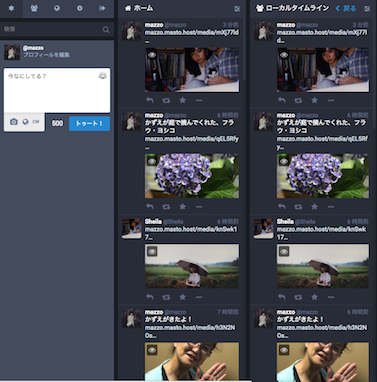
Task: Favourite the hydrangea post in ホーム
Action: point(182,207)
